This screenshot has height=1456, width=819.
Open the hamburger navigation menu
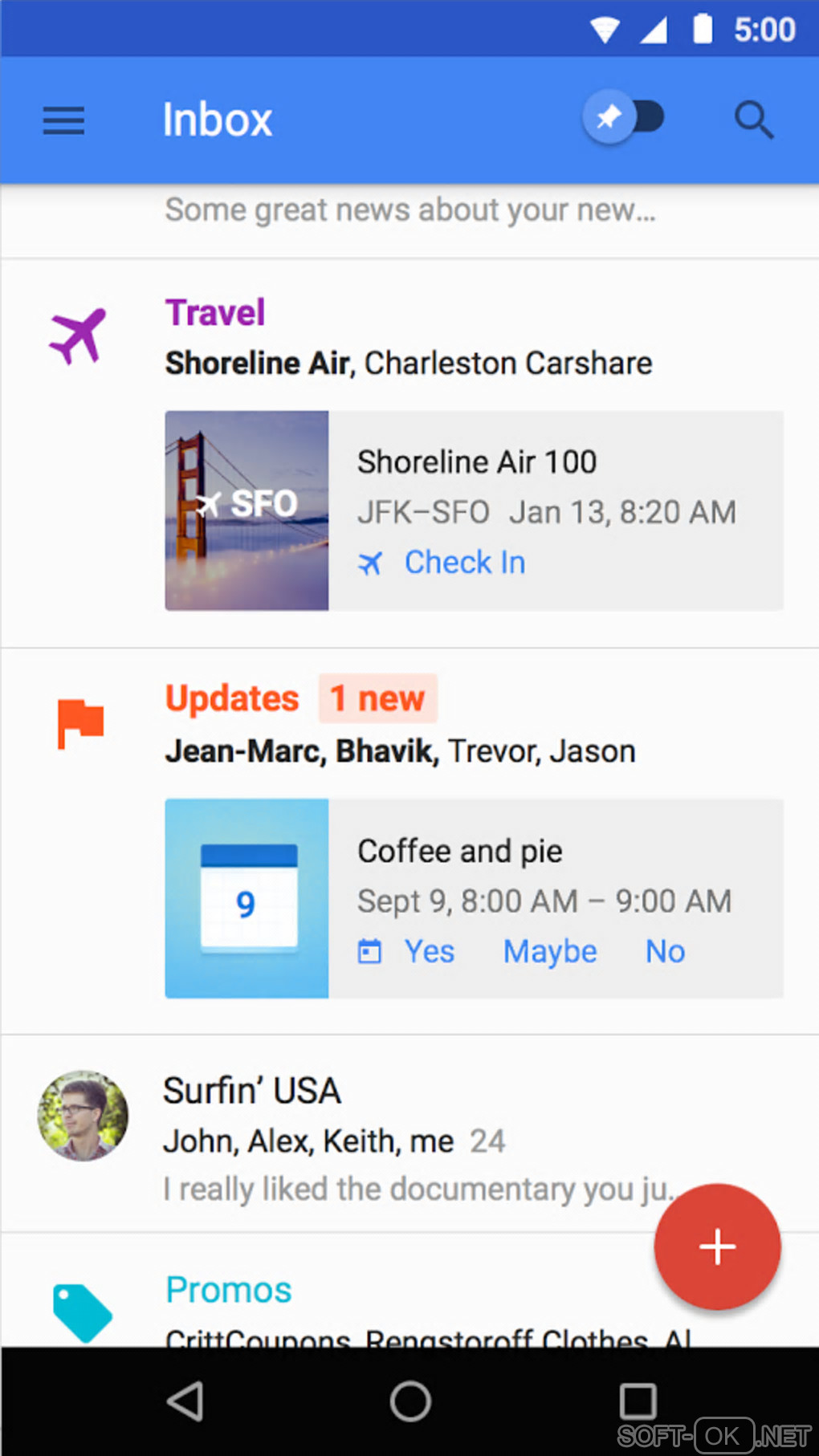point(63,120)
